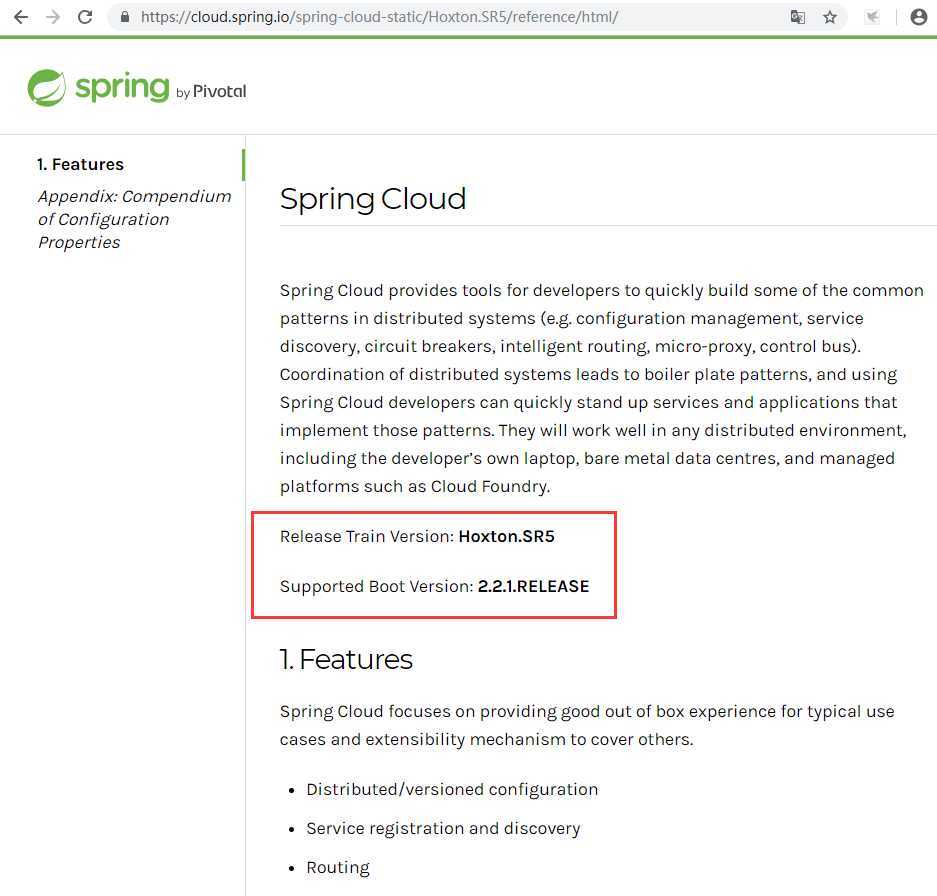
Task: Click the browser forward arrow
Action: [x=53, y=17]
